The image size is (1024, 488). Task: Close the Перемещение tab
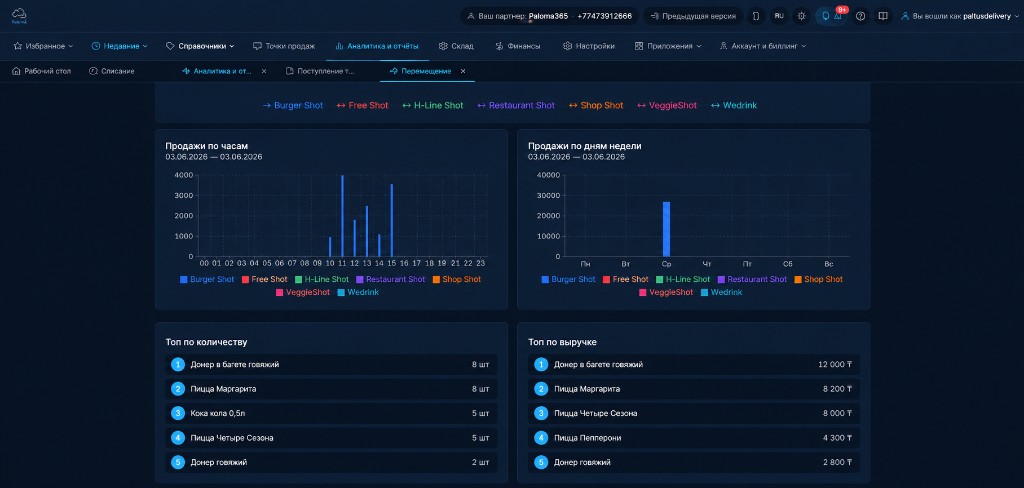[463, 71]
